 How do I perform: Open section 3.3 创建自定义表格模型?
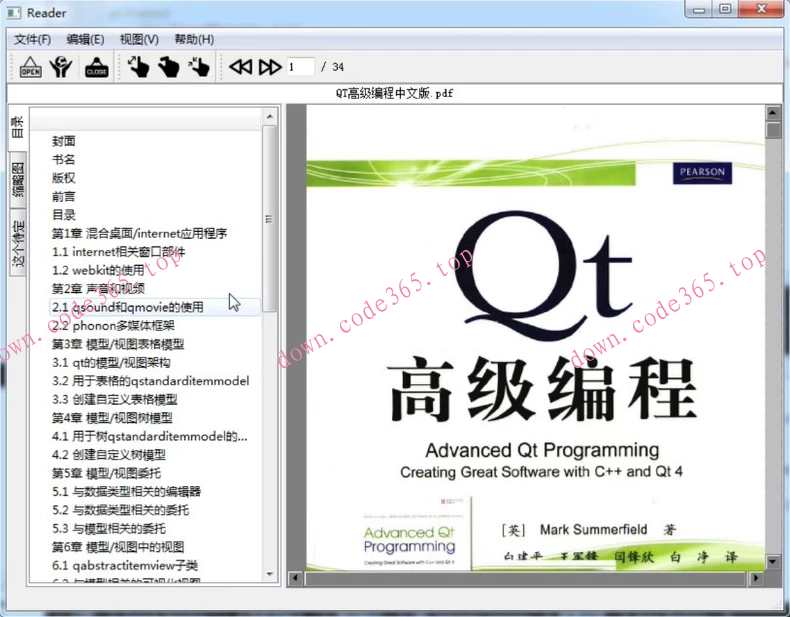[x=114, y=399]
